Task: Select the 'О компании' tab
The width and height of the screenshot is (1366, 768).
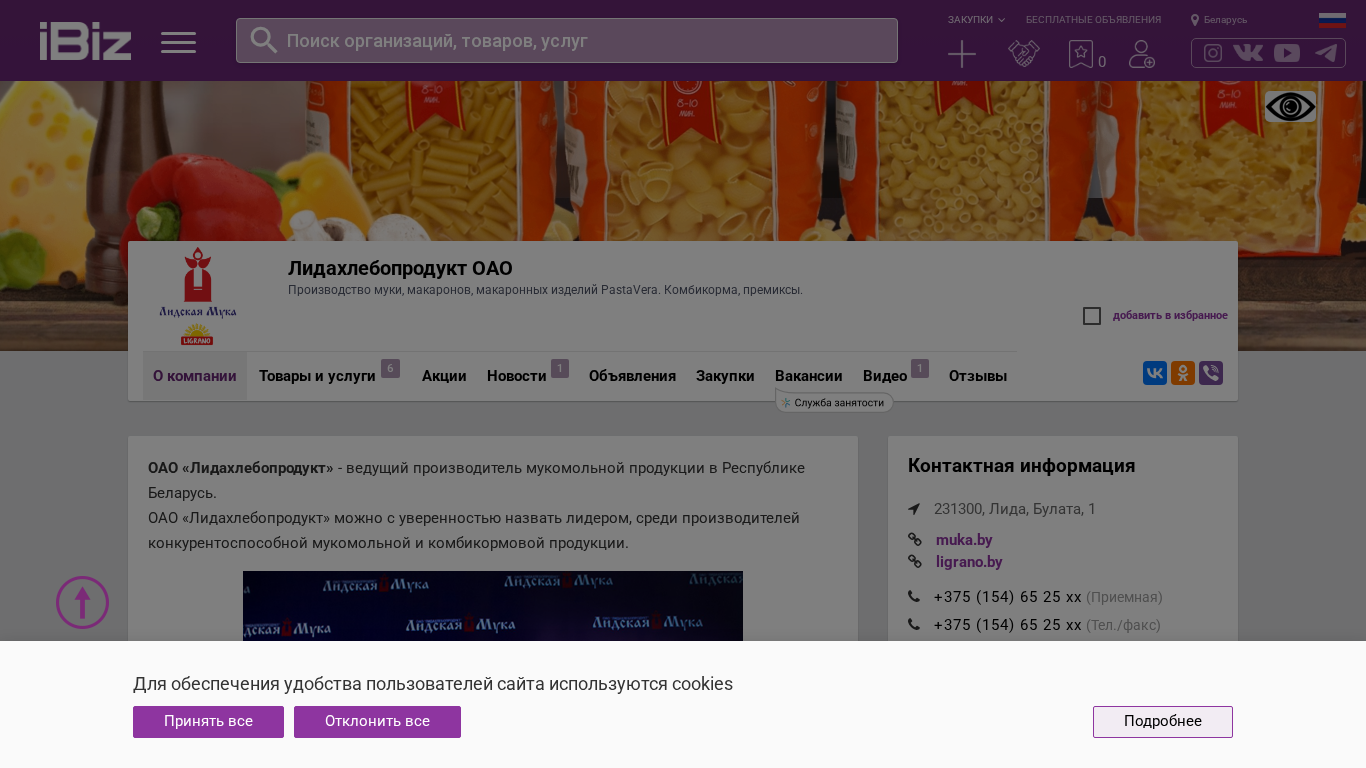Action: (195, 376)
